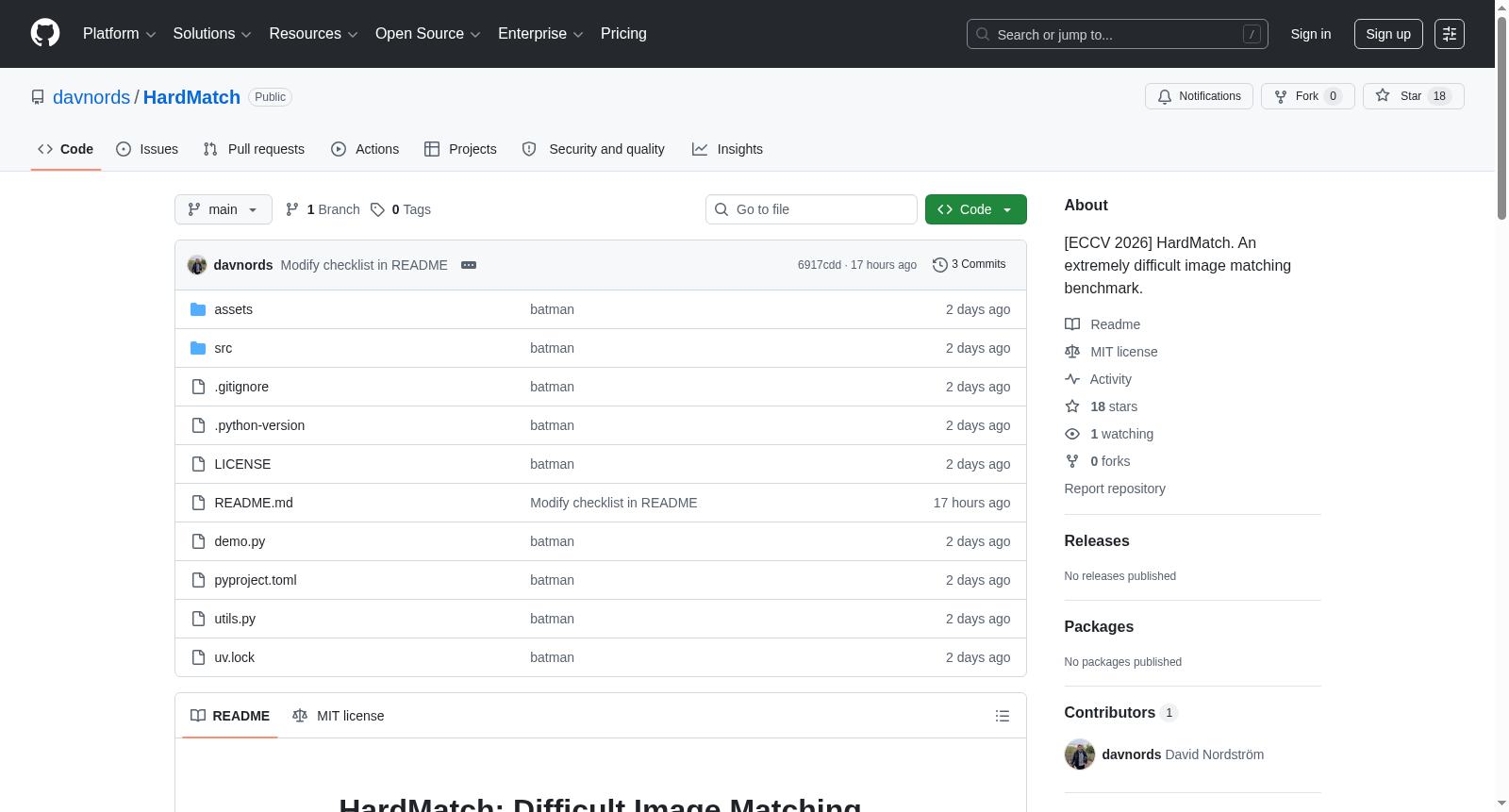Open the appearance settings icon button

[x=1450, y=34]
